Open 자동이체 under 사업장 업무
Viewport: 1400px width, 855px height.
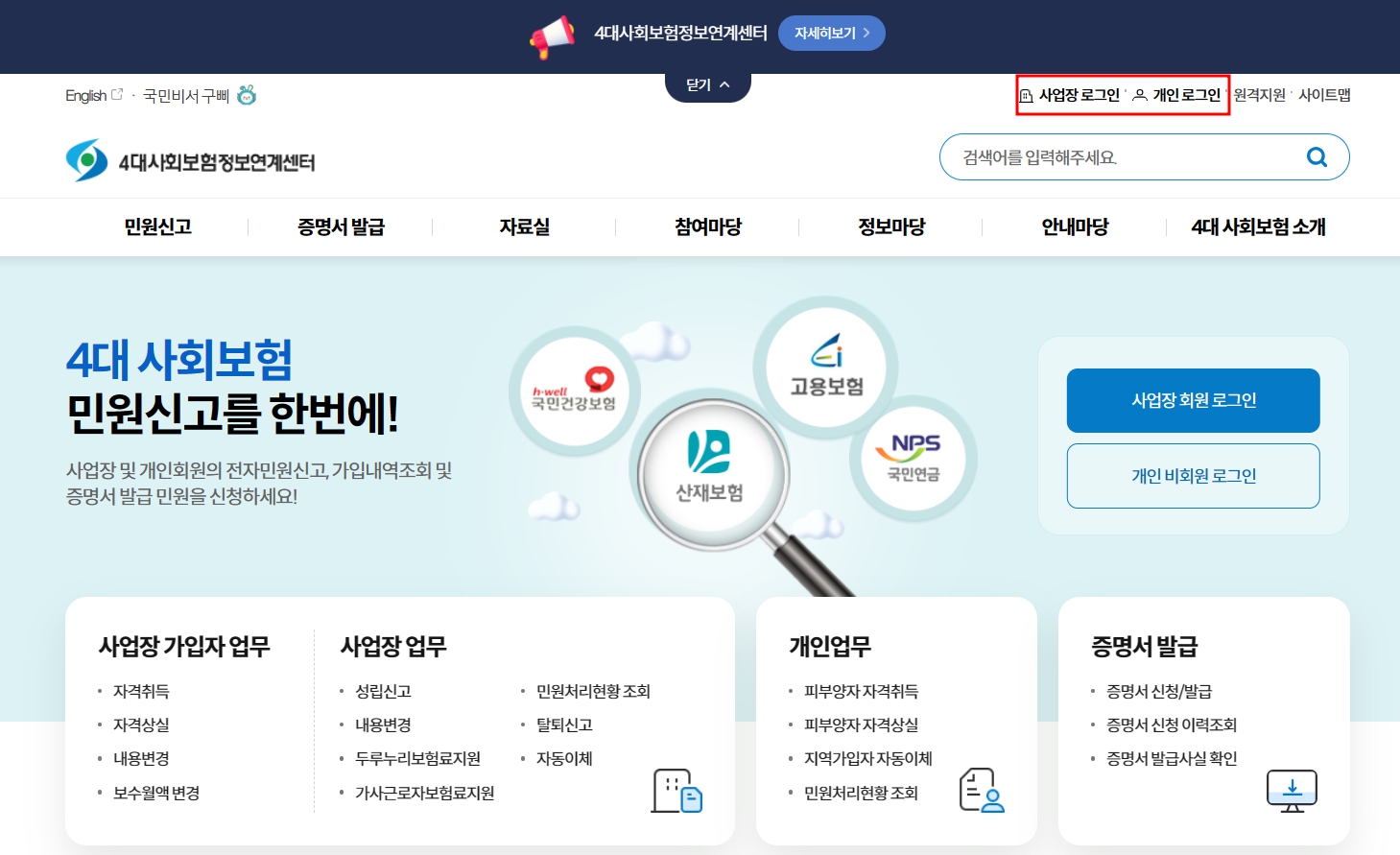pyautogui.click(x=564, y=758)
